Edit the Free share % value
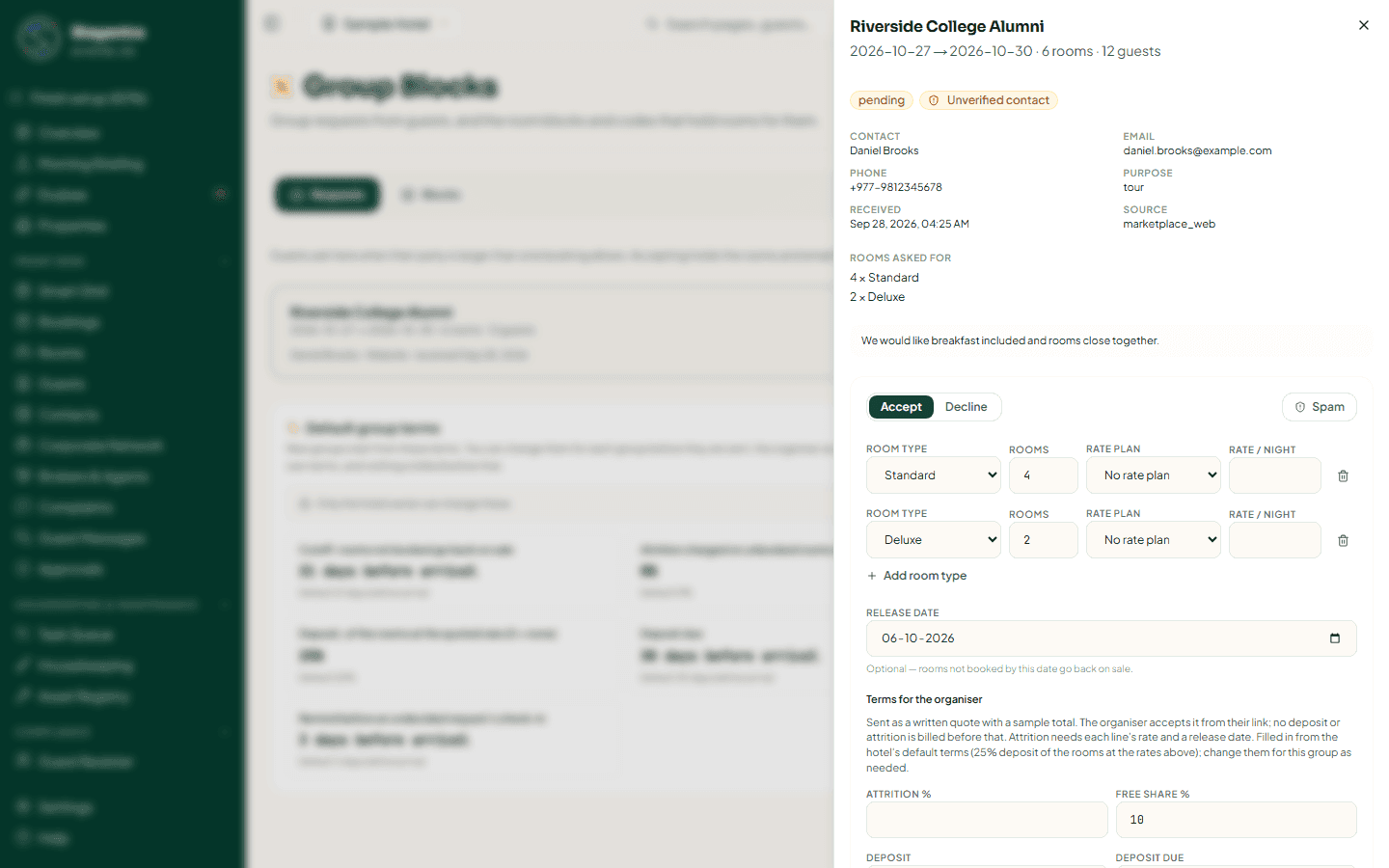The width and height of the screenshot is (1389, 868). [1236, 820]
